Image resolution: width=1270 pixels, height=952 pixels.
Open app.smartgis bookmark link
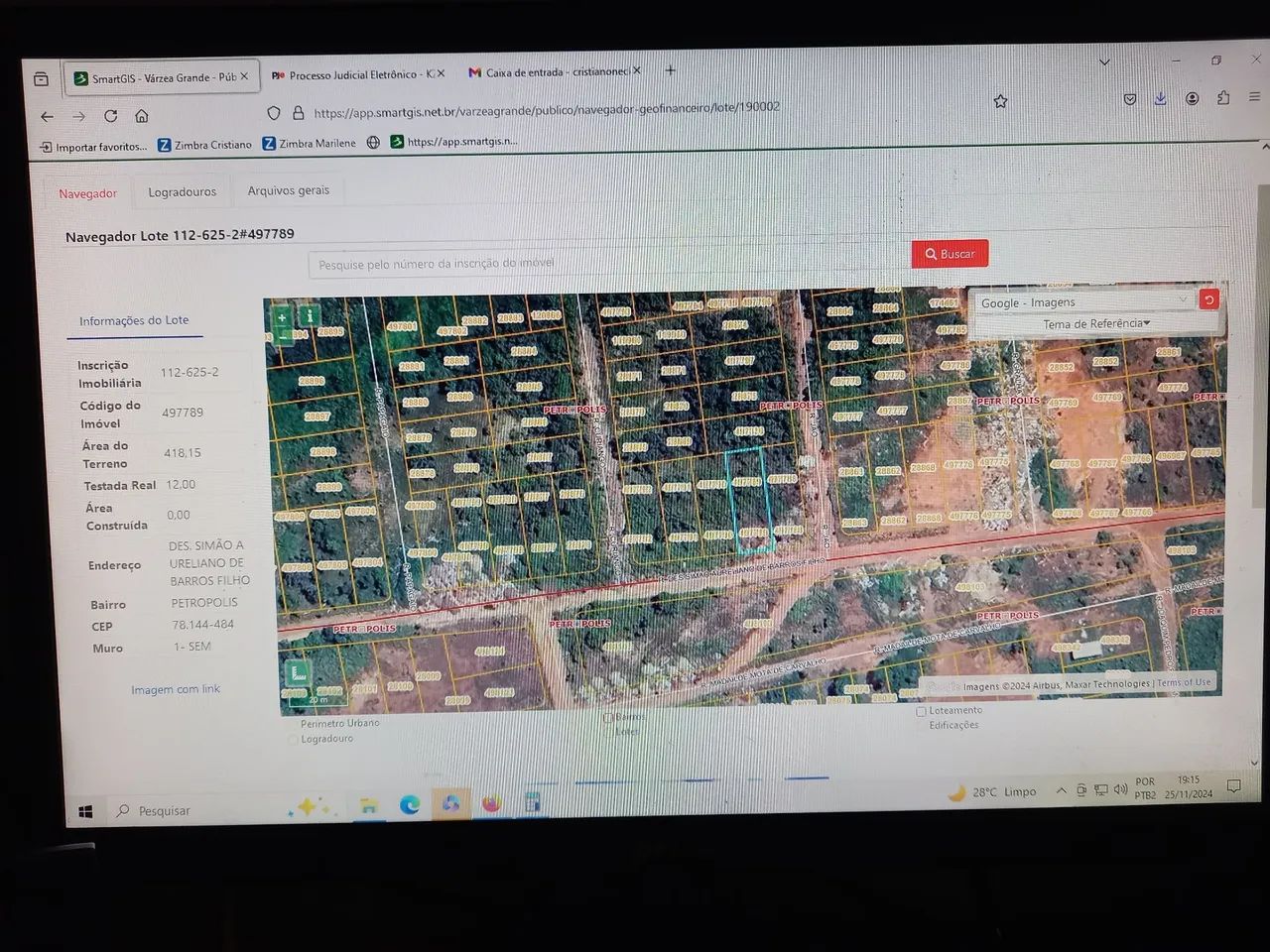point(454,141)
